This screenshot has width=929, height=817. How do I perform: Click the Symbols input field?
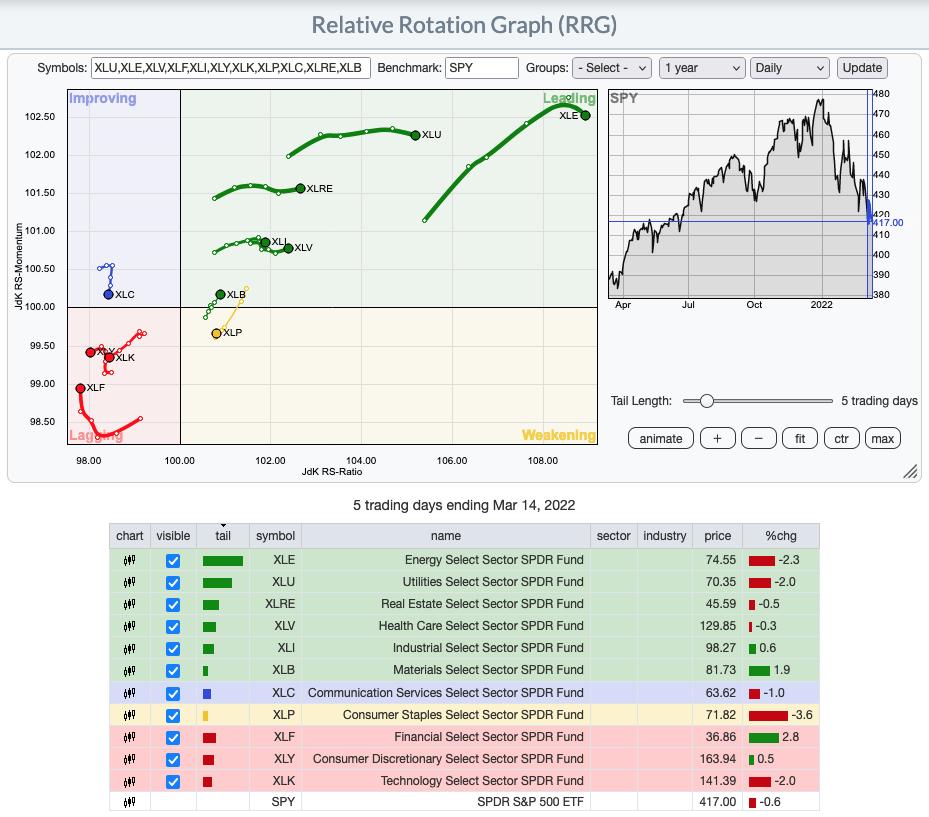coord(231,68)
